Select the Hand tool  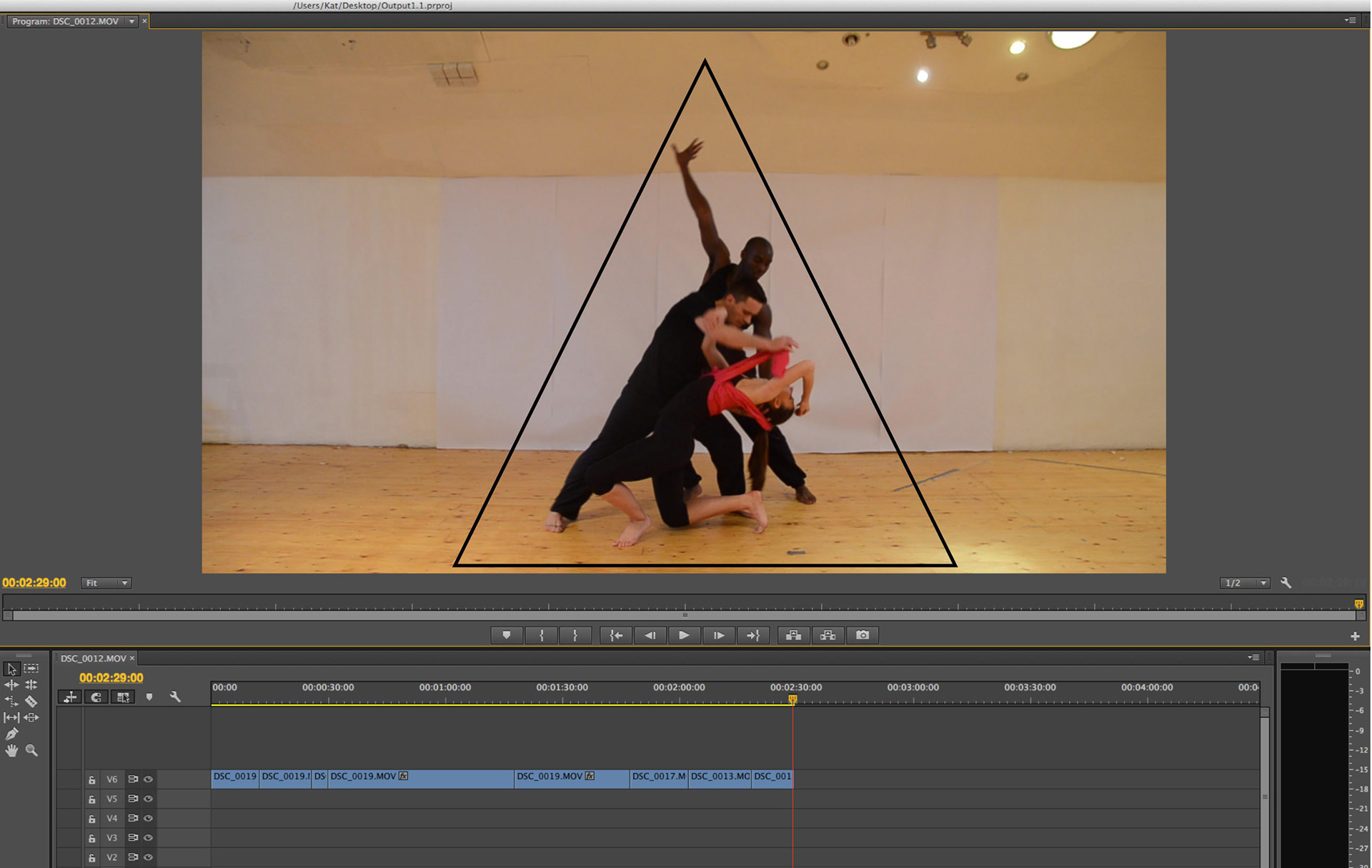point(11,750)
